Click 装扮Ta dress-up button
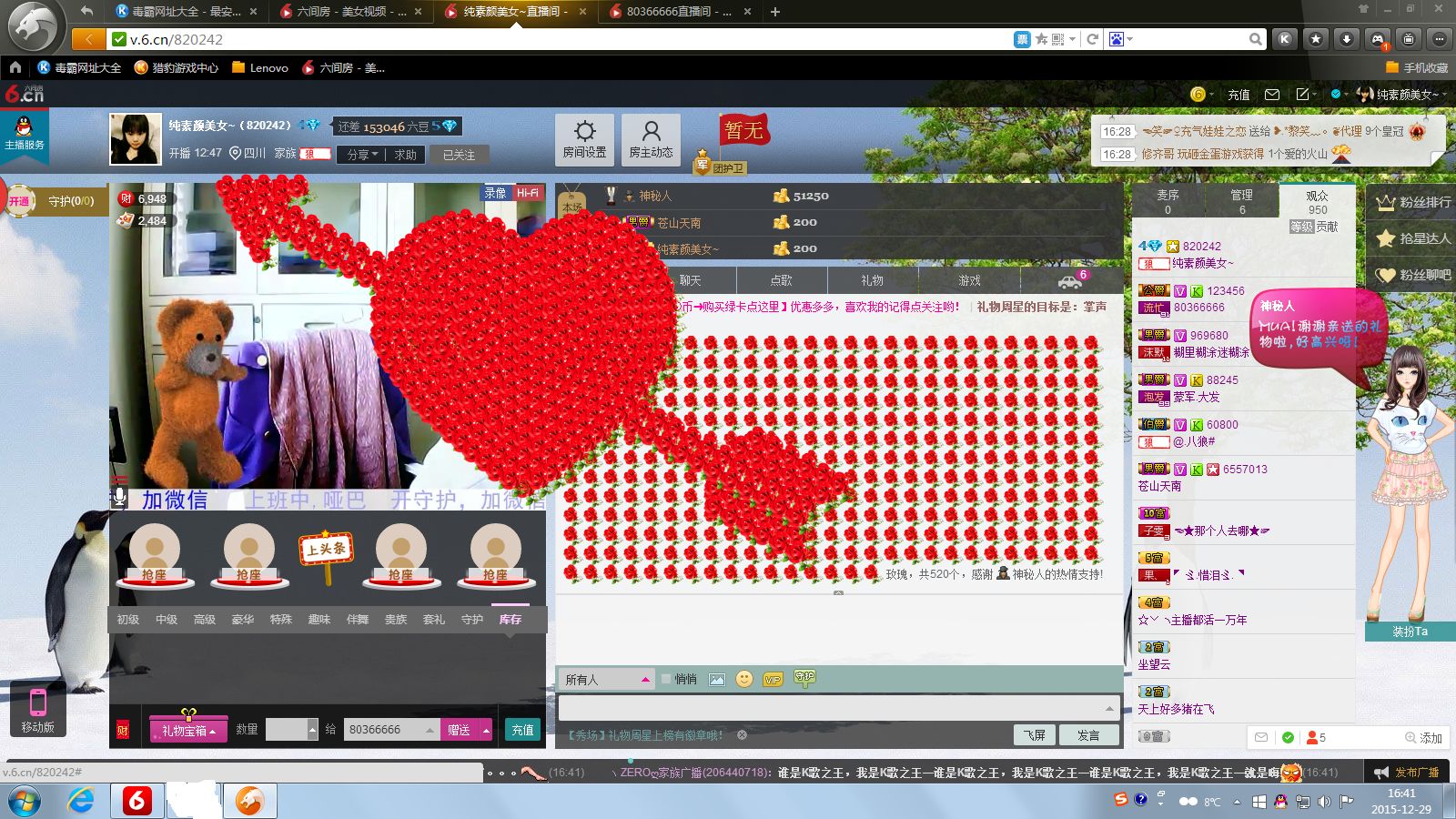Image resolution: width=1456 pixels, height=819 pixels. coord(1410,632)
